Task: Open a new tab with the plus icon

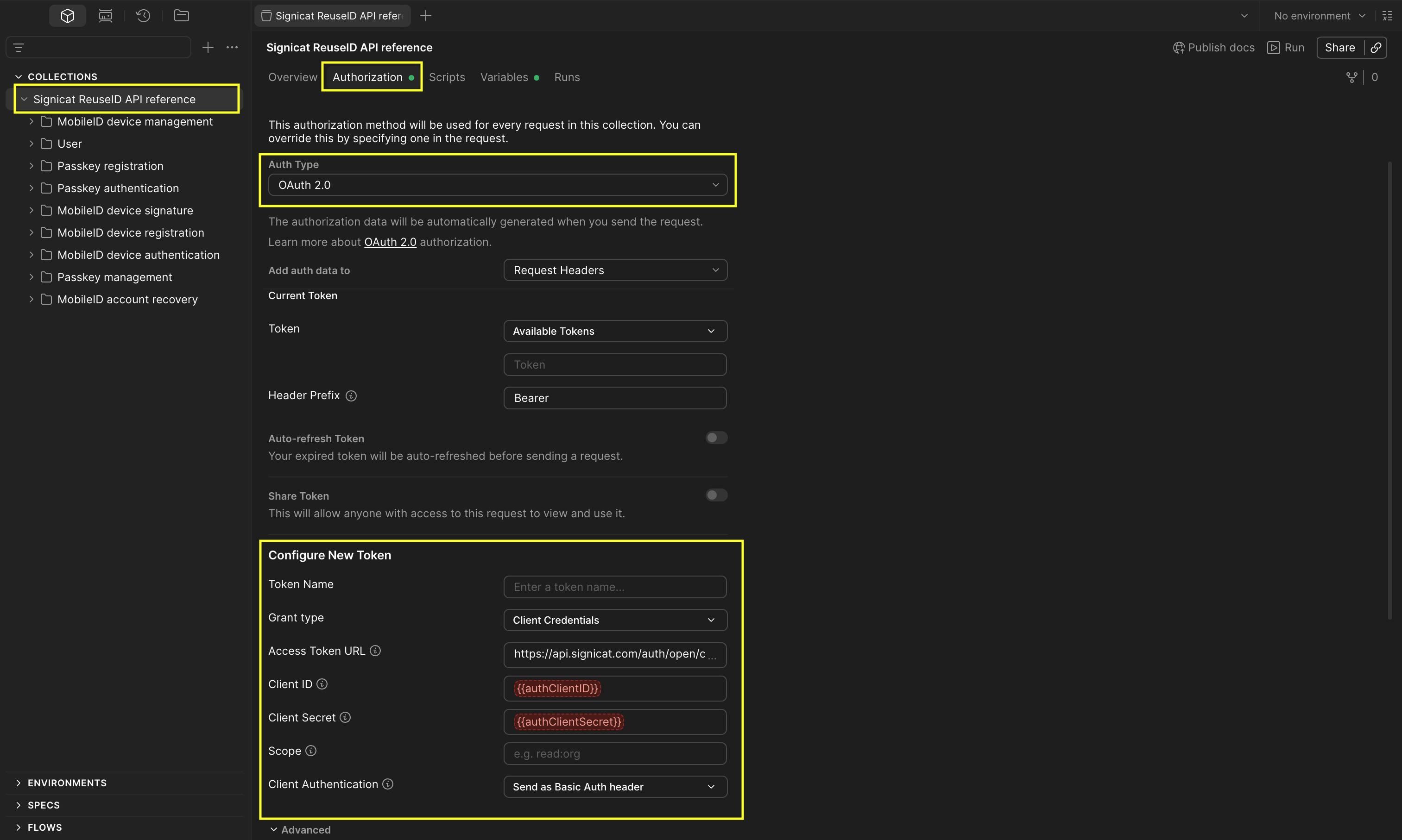Action: [426, 16]
